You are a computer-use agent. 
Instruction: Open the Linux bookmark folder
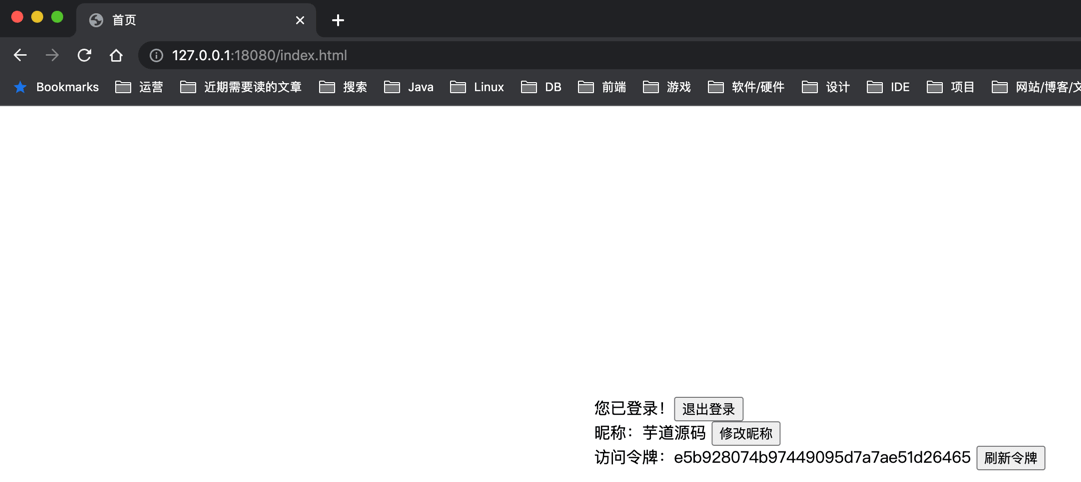[x=477, y=87]
